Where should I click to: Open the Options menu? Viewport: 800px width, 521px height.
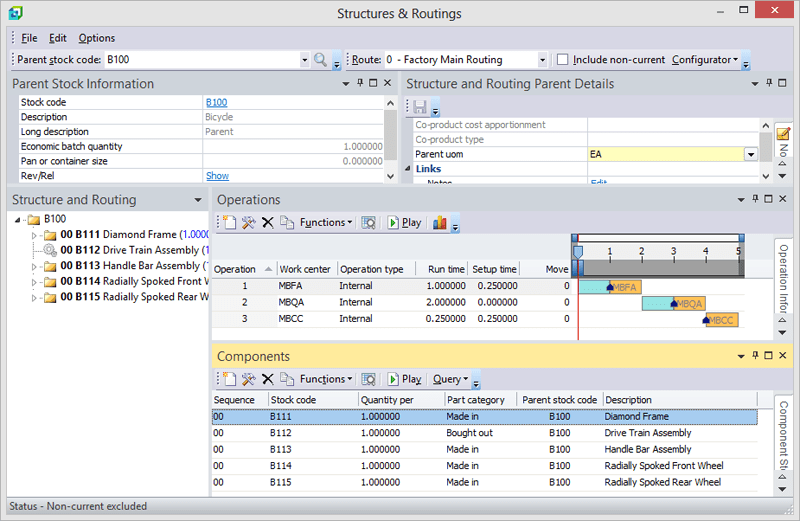[x=97, y=38]
